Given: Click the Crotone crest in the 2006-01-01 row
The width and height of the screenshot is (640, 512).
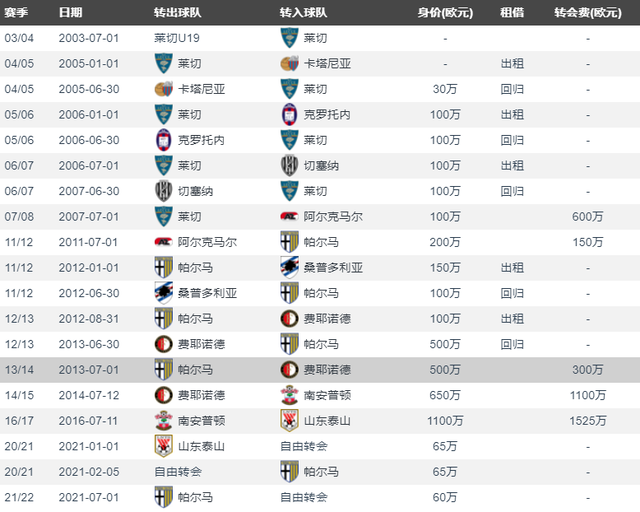Looking at the screenshot, I should click(x=289, y=115).
